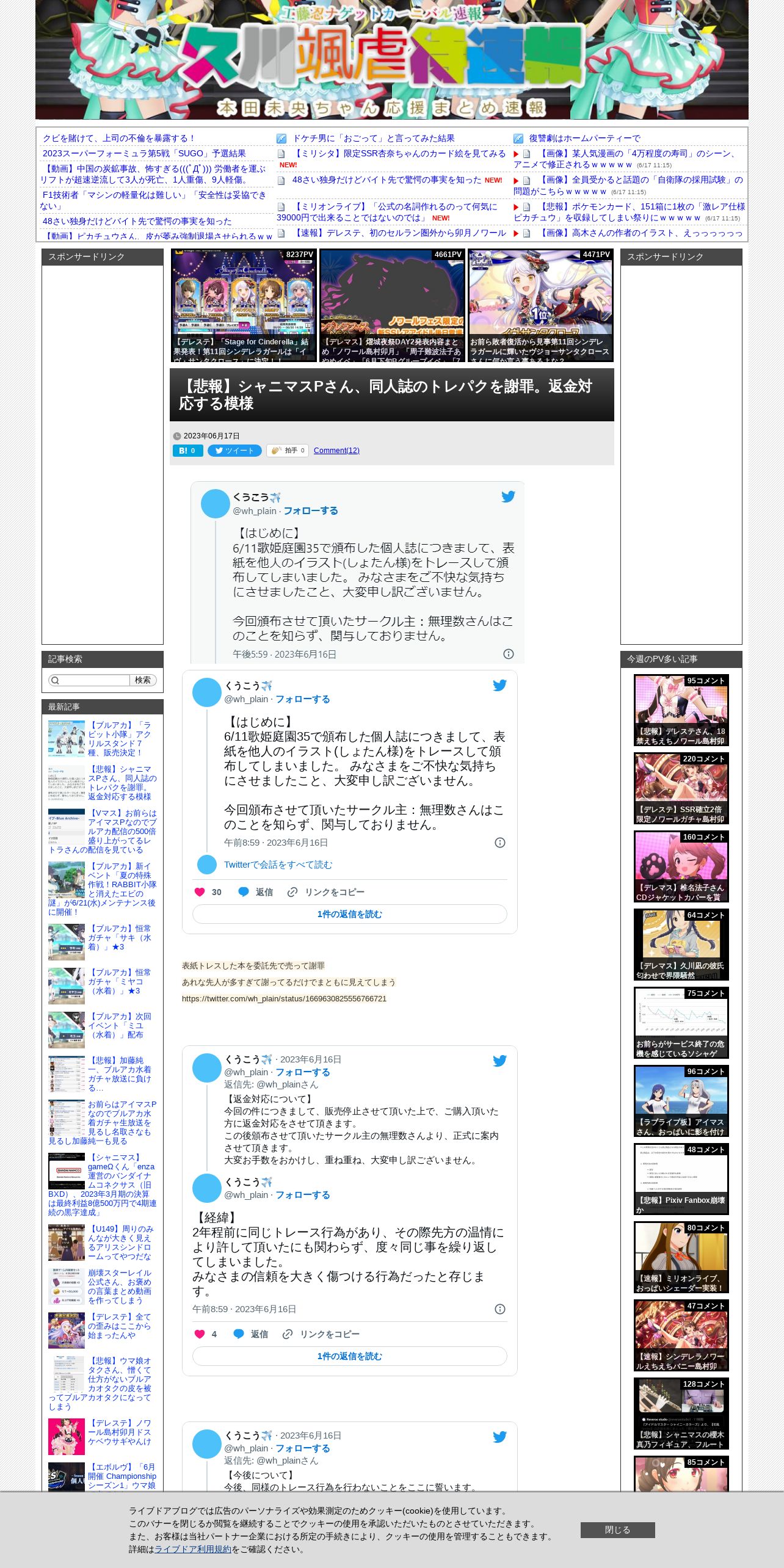Click second 1件の返信を読む under 経緯 tweet
The width and height of the screenshot is (784, 1568).
click(350, 1356)
